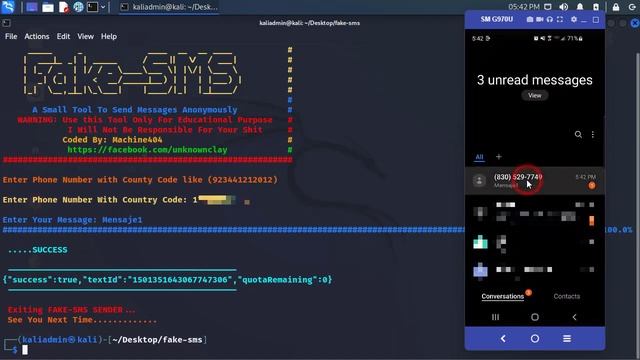
Task: Click the JSON success response line
Action: click(167, 280)
